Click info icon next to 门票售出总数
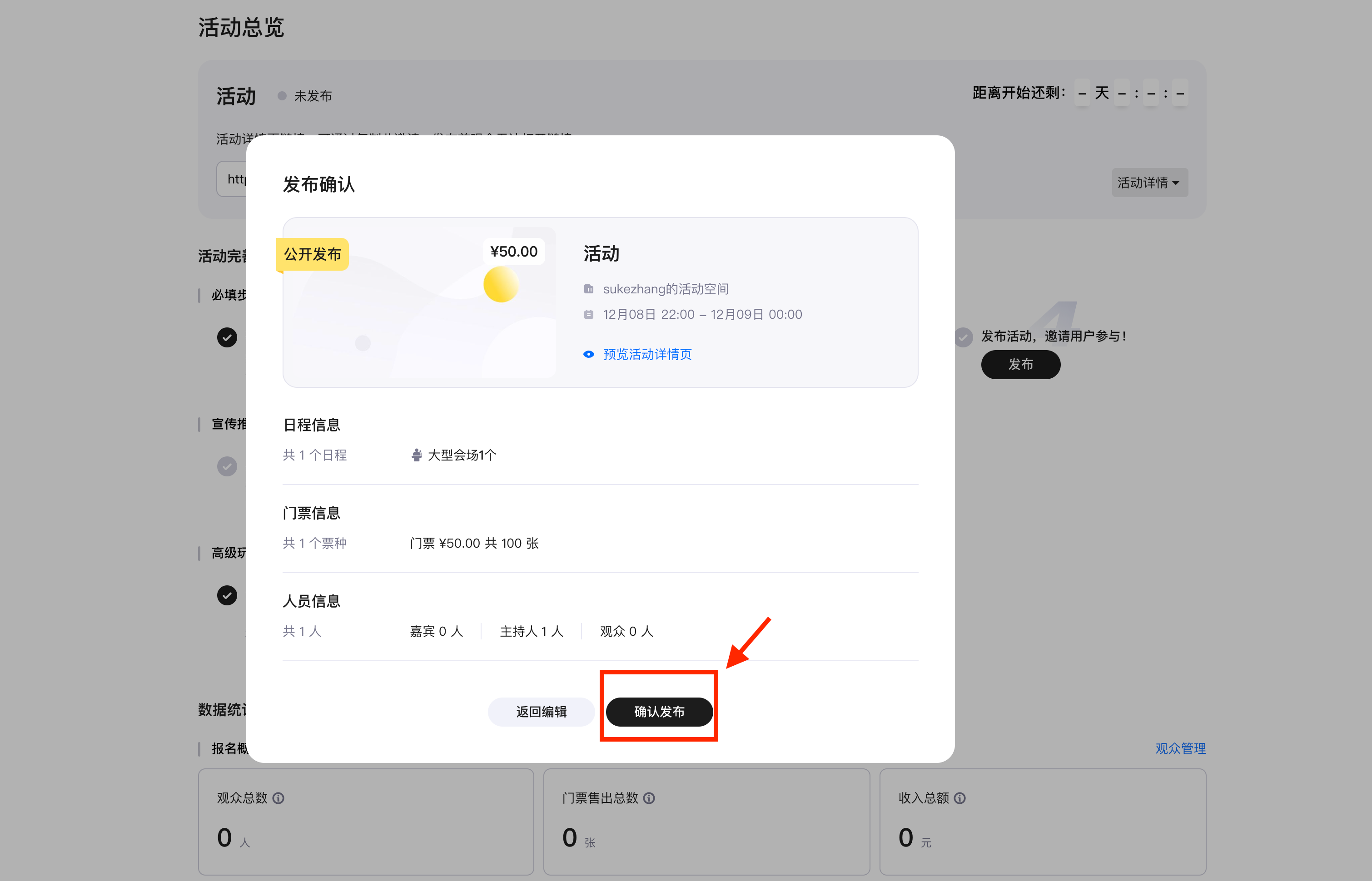This screenshot has height=881, width=1372. (649, 798)
